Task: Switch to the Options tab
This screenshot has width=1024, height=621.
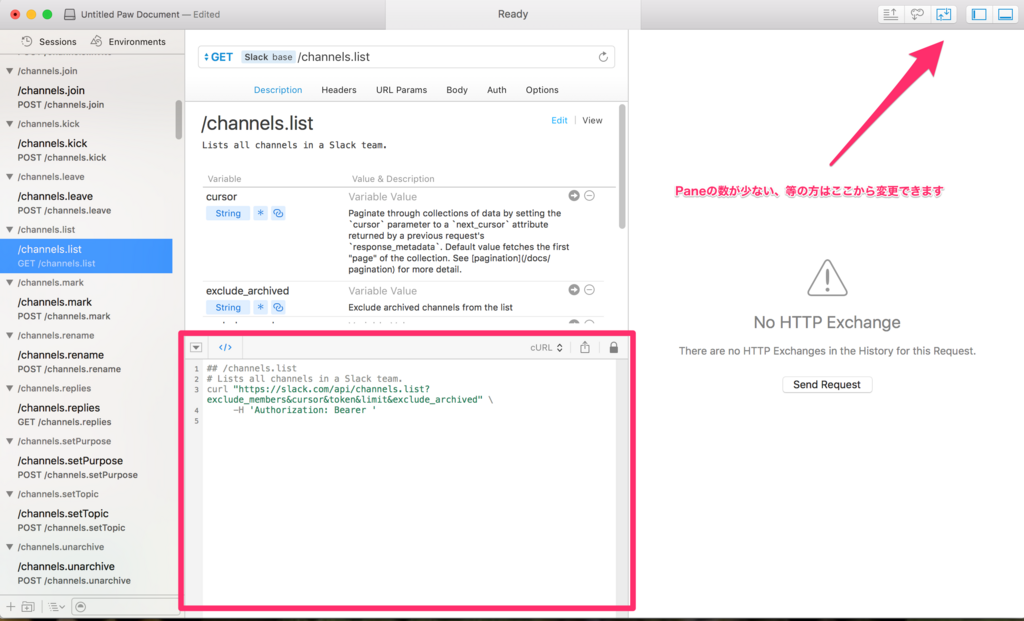Action: (541, 89)
